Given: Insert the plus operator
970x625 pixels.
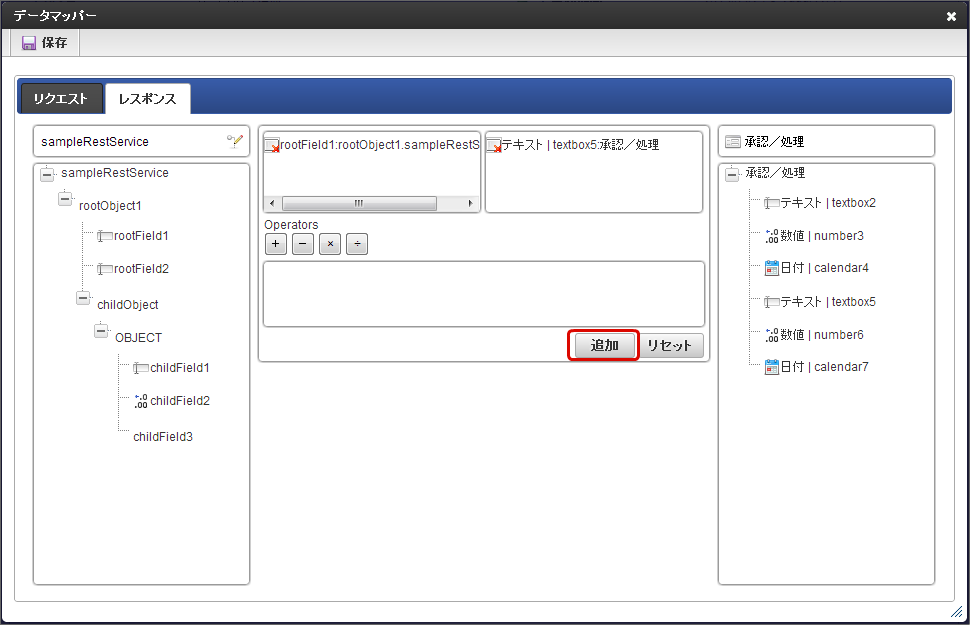Looking at the screenshot, I should coord(276,244).
